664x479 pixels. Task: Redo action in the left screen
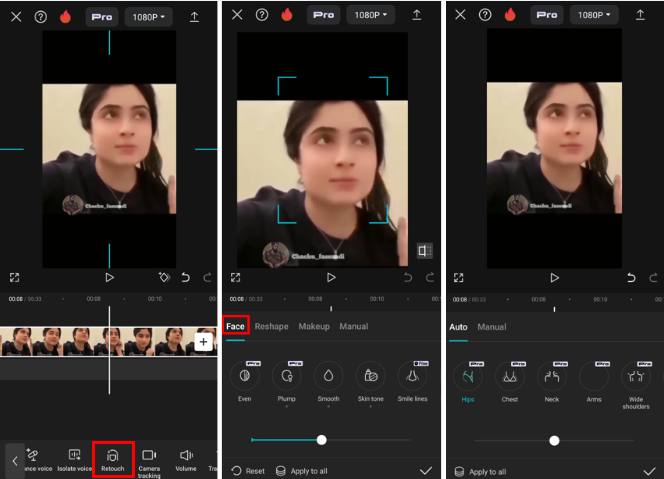click(207, 277)
